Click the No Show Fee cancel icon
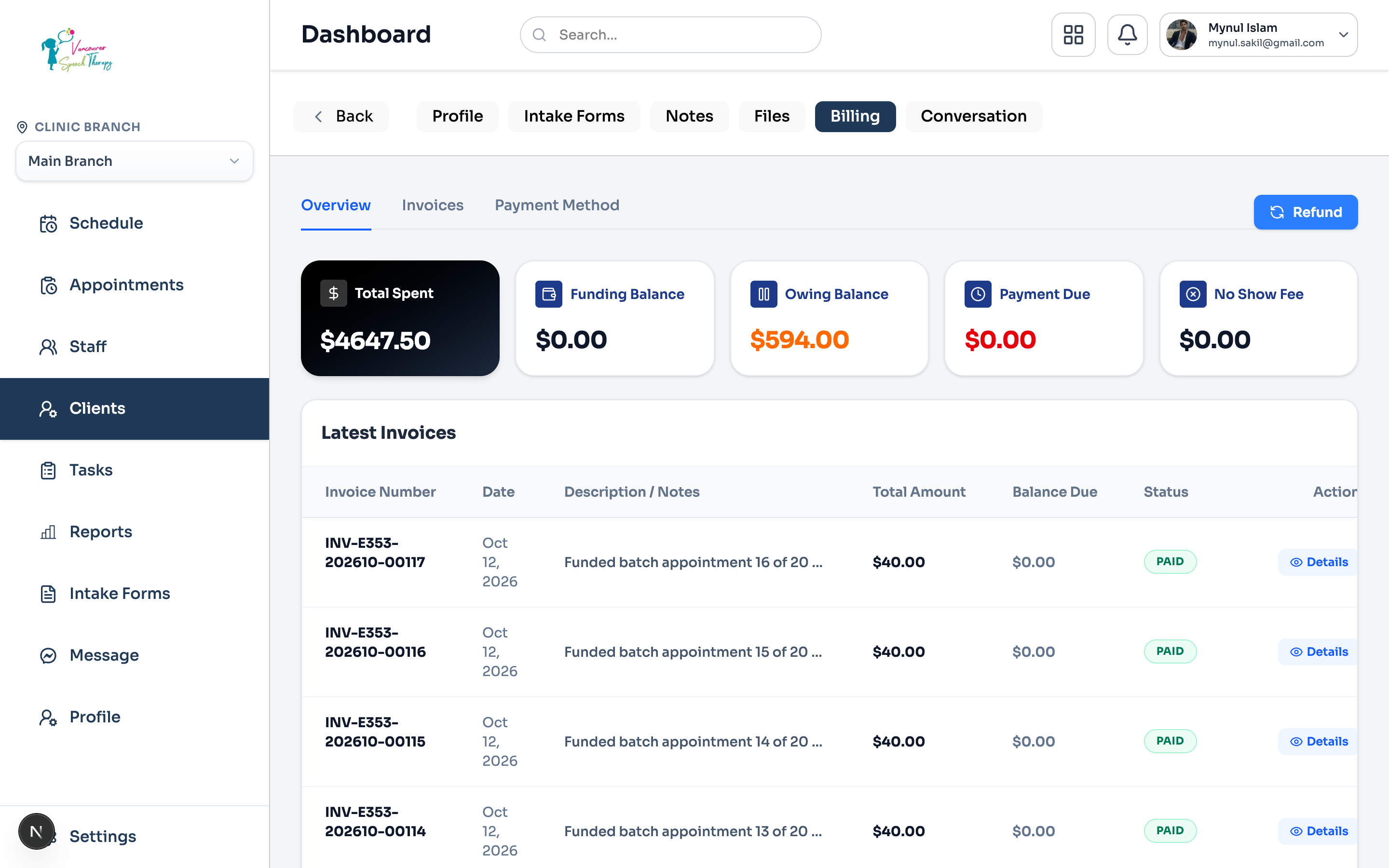The height and width of the screenshot is (868, 1389). coord(1193,294)
